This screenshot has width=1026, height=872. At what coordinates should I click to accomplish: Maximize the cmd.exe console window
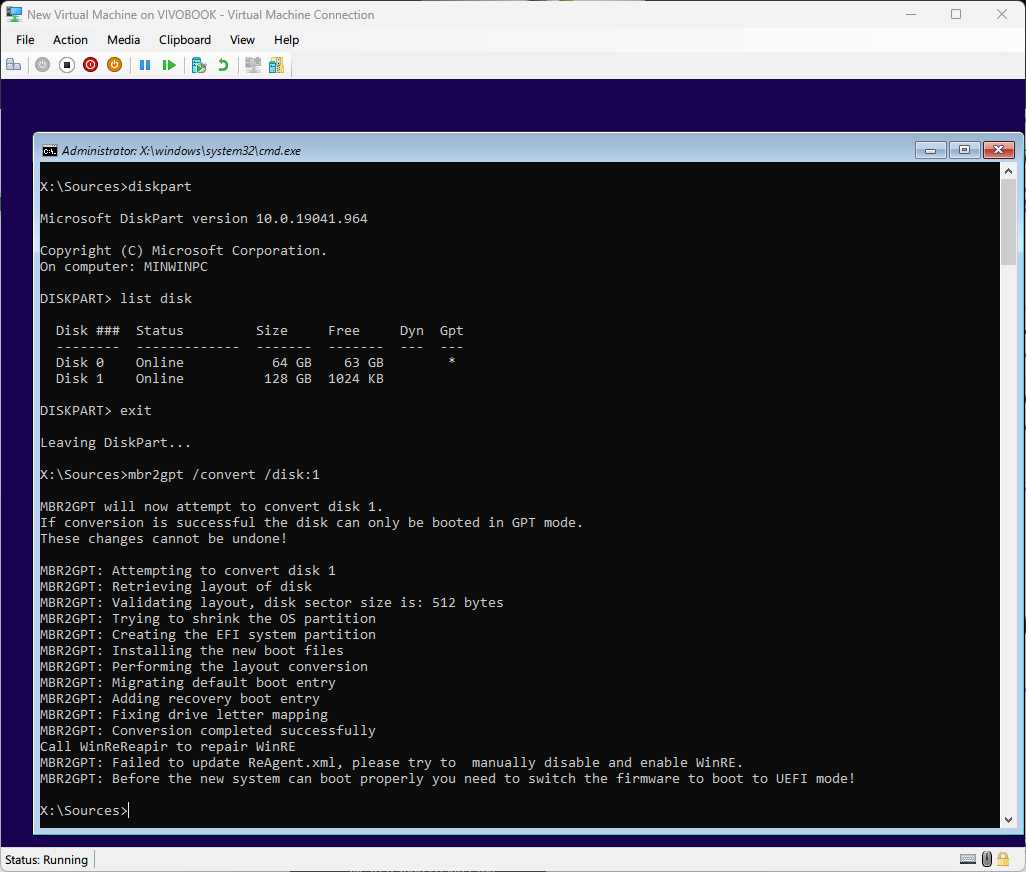(964, 150)
